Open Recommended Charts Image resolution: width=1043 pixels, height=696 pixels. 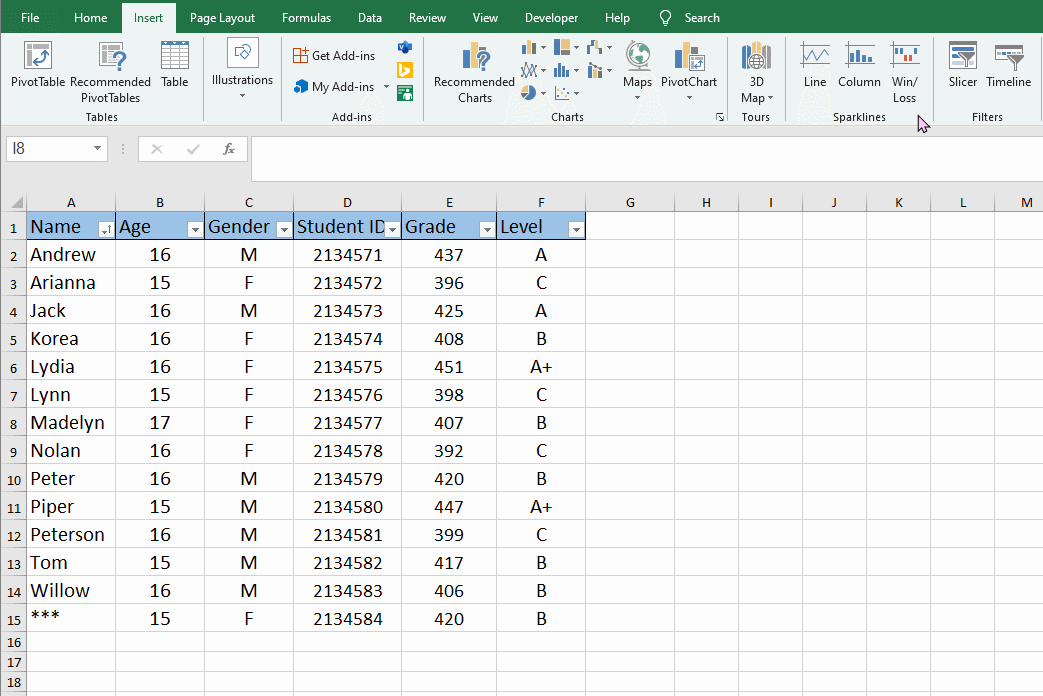point(474,73)
